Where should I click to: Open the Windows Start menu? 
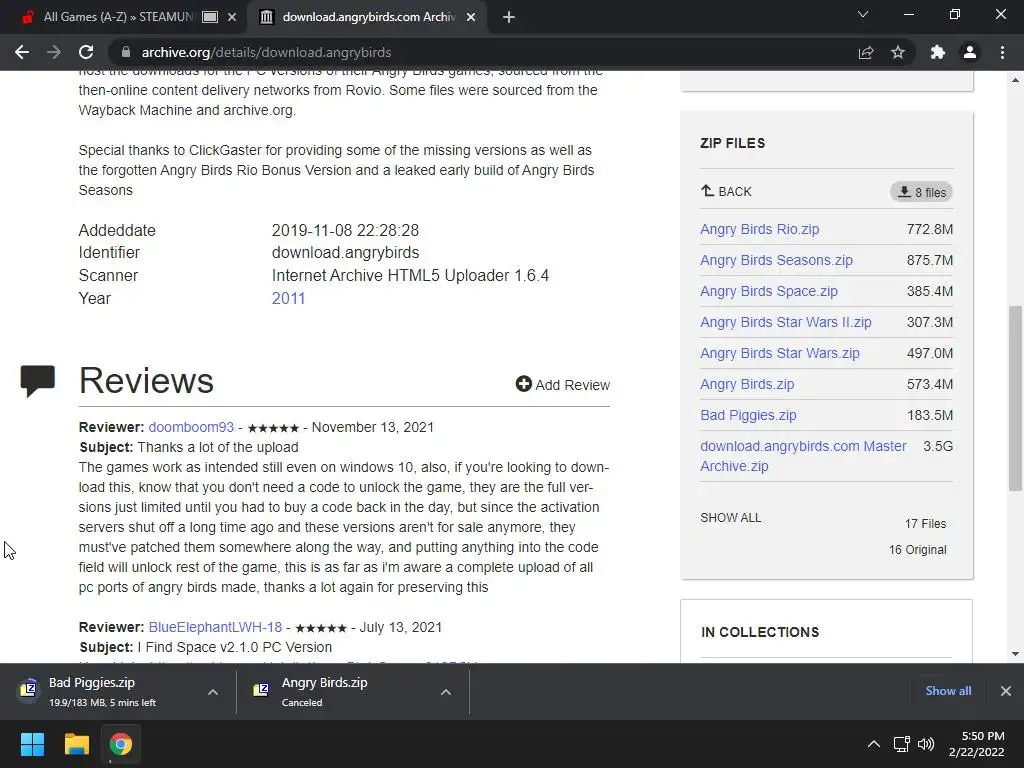tap(32, 744)
